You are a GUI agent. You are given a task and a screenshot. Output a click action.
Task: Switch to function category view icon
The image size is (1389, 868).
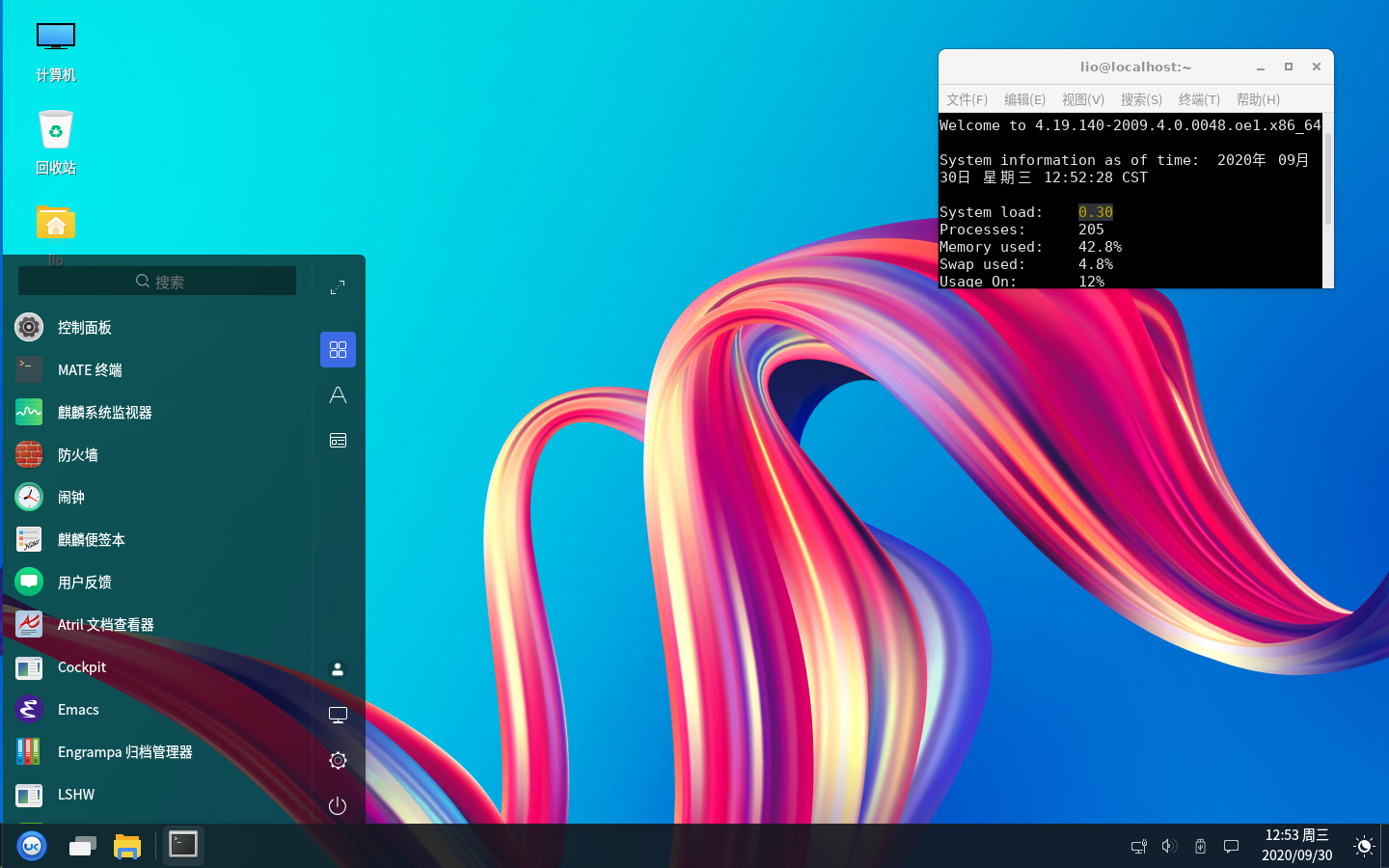tap(338, 441)
